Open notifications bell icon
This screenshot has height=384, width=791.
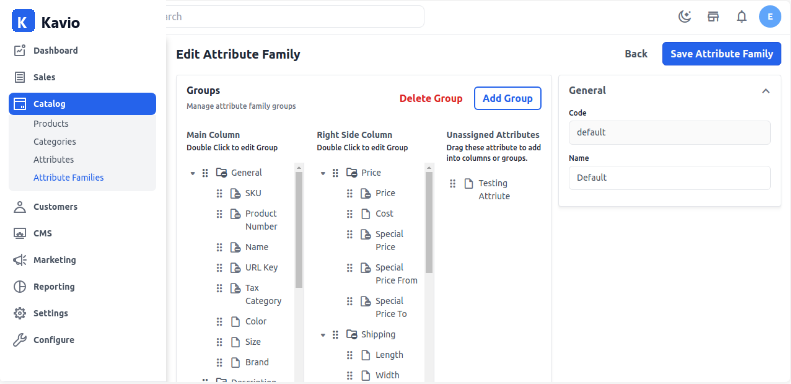pyautogui.click(x=741, y=17)
